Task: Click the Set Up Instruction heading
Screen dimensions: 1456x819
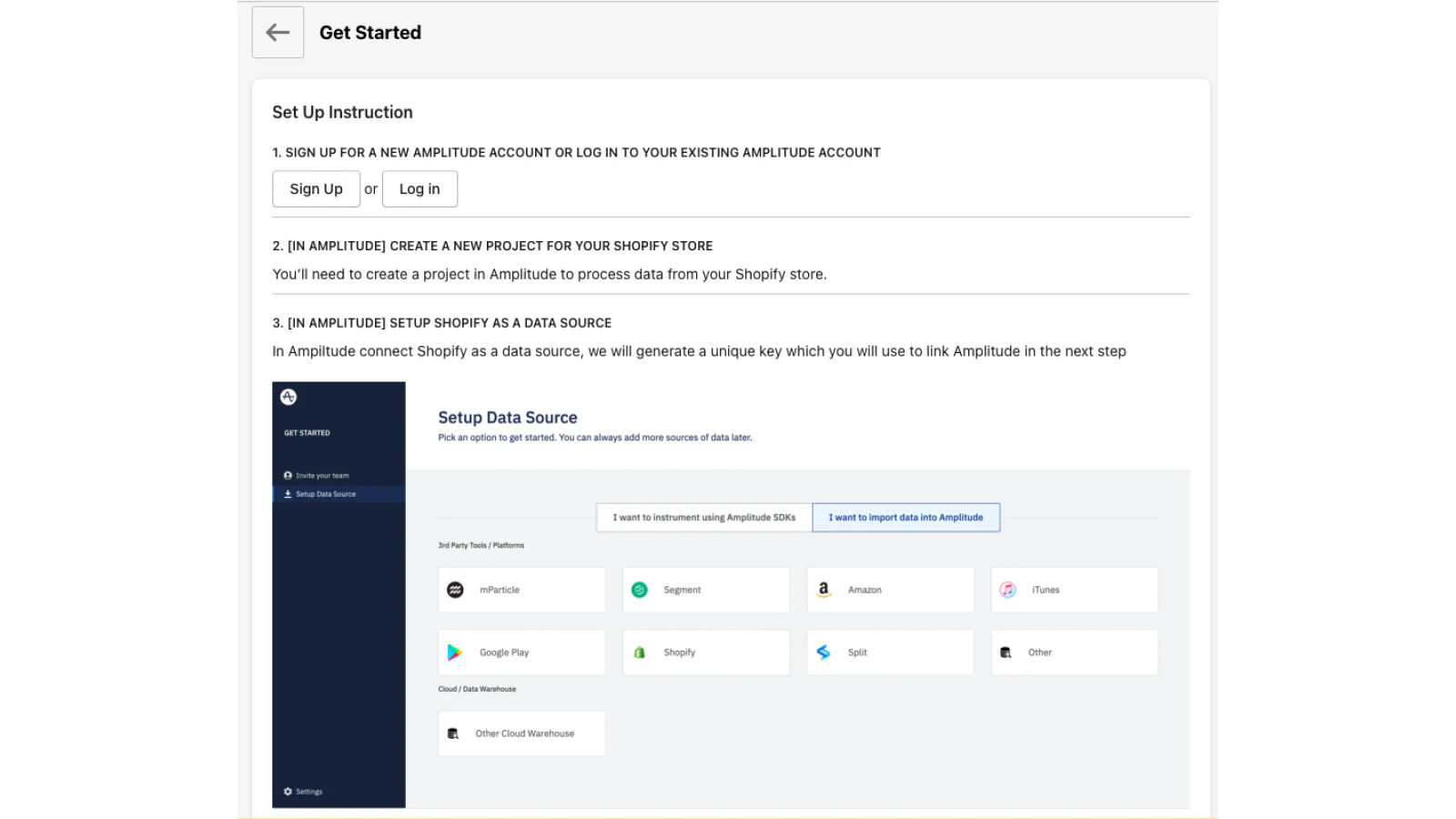Action: [342, 112]
